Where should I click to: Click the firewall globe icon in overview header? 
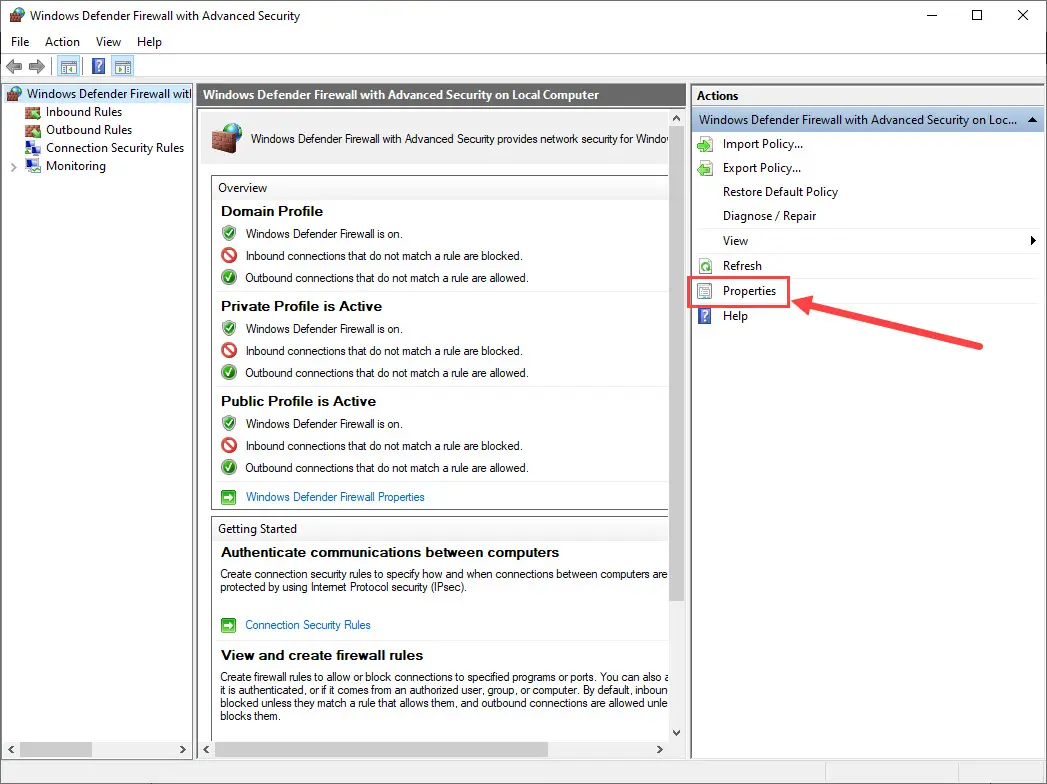(x=227, y=138)
